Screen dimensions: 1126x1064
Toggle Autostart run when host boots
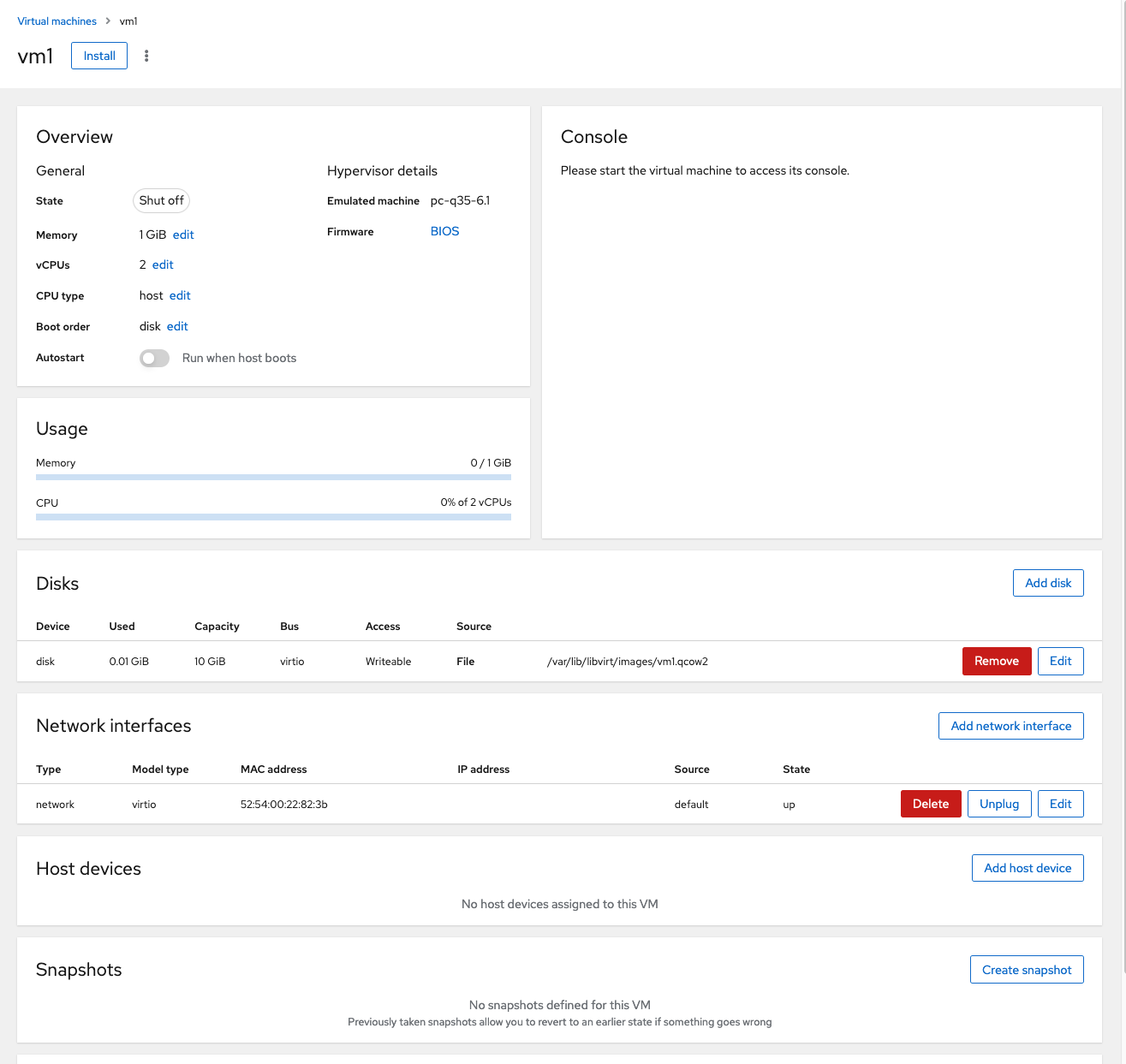[154, 358]
